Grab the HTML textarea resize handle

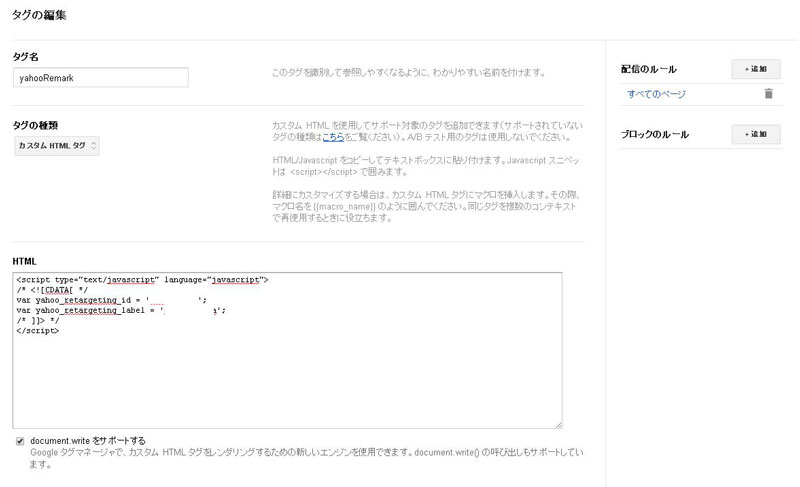559,425
